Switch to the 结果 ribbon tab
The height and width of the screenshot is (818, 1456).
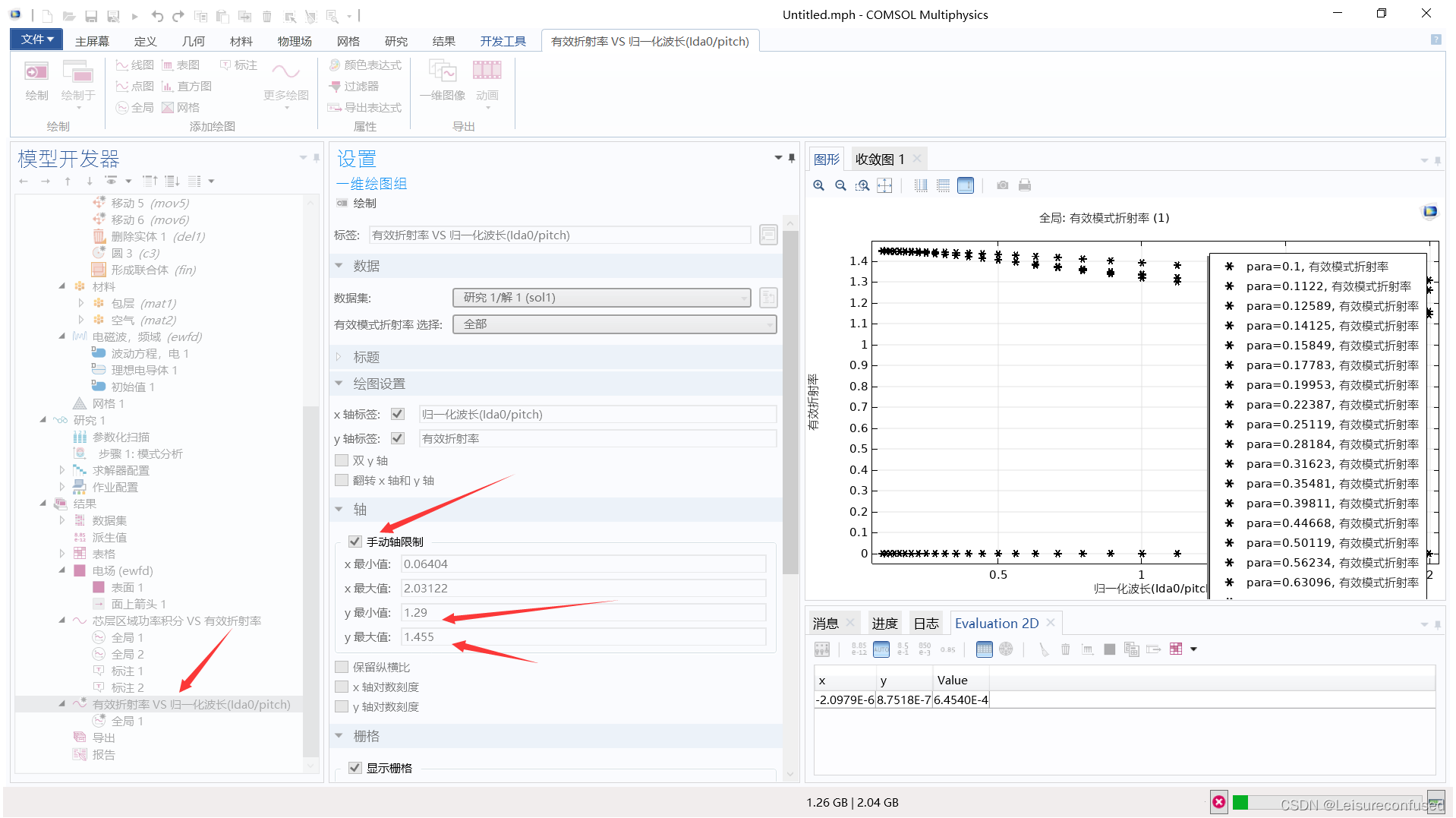point(444,41)
